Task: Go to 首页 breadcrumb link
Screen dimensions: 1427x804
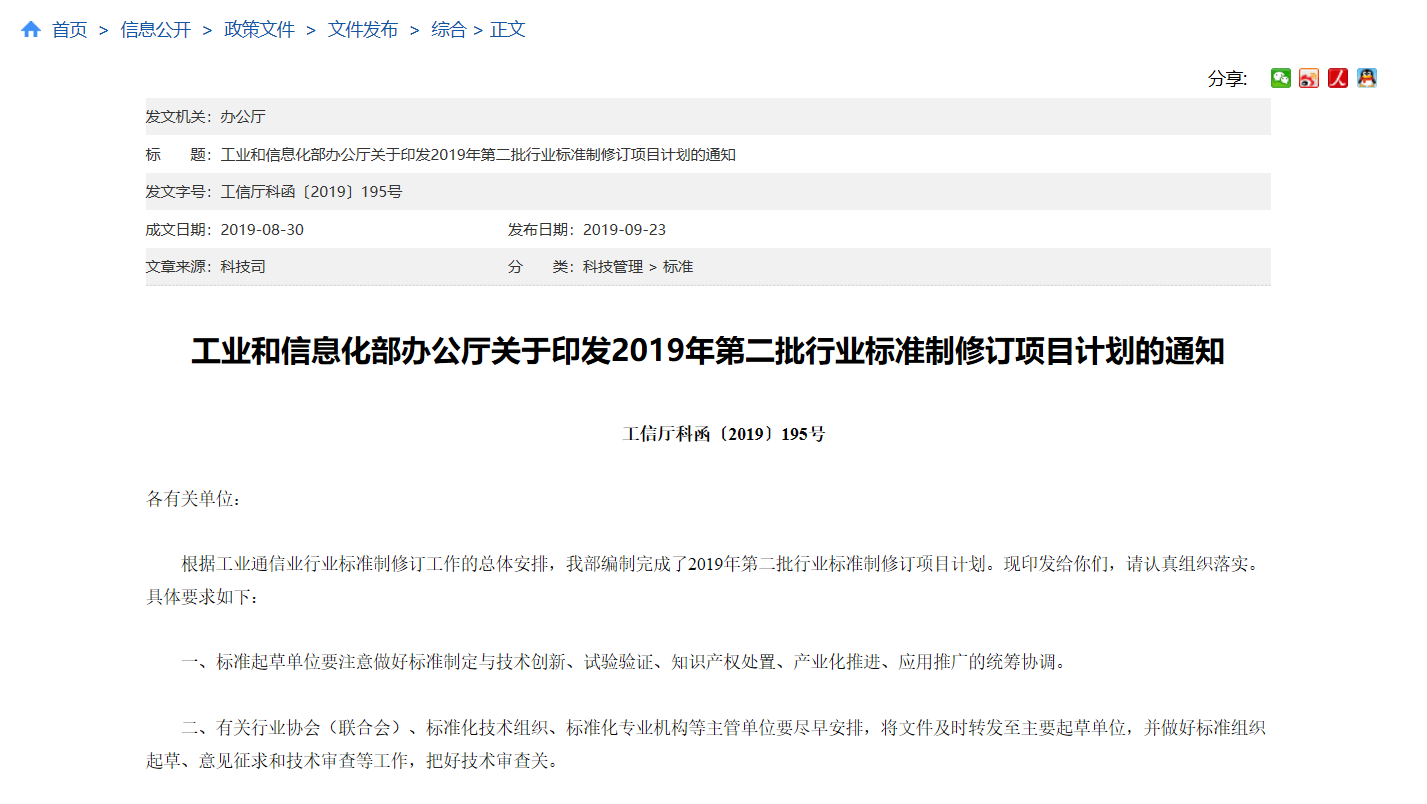Action: (70, 30)
